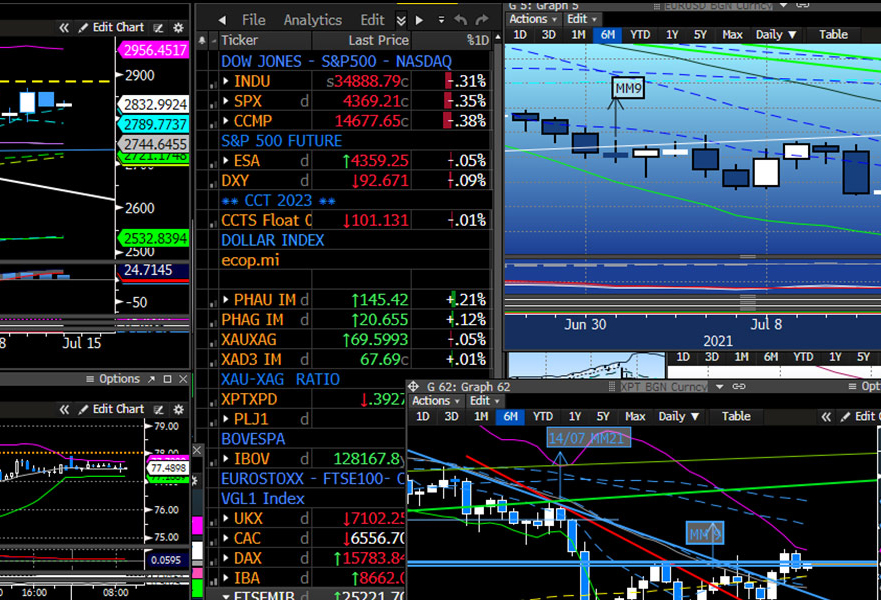Open the worksheet File menu
This screenshot has width=881, height=600.
253,20
